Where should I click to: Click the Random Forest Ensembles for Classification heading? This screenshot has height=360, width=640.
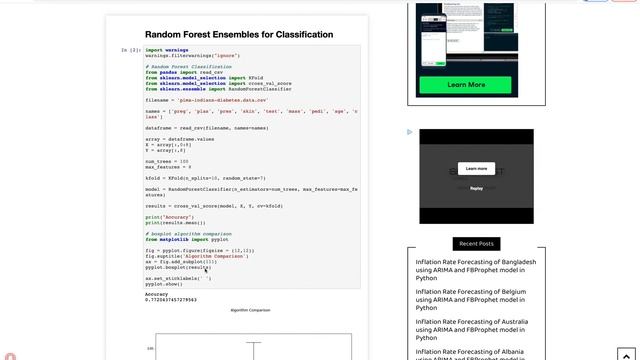pyautogui.click(x=239, y=35)
